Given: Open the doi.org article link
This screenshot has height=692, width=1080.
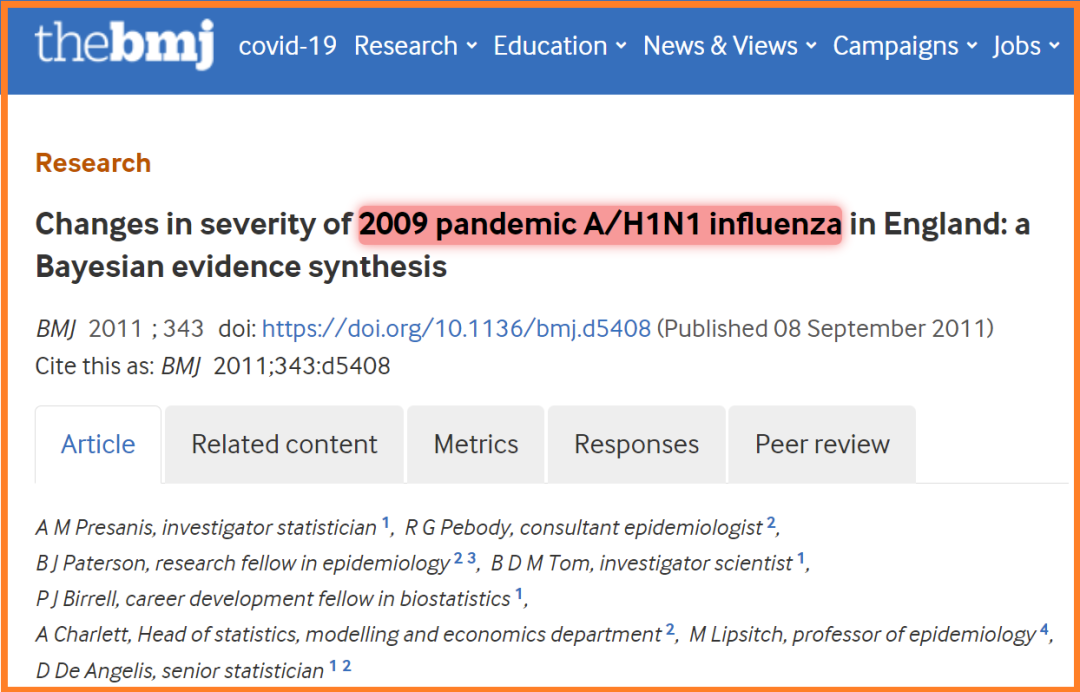Looking at the screenshot, I should (456, 328).
